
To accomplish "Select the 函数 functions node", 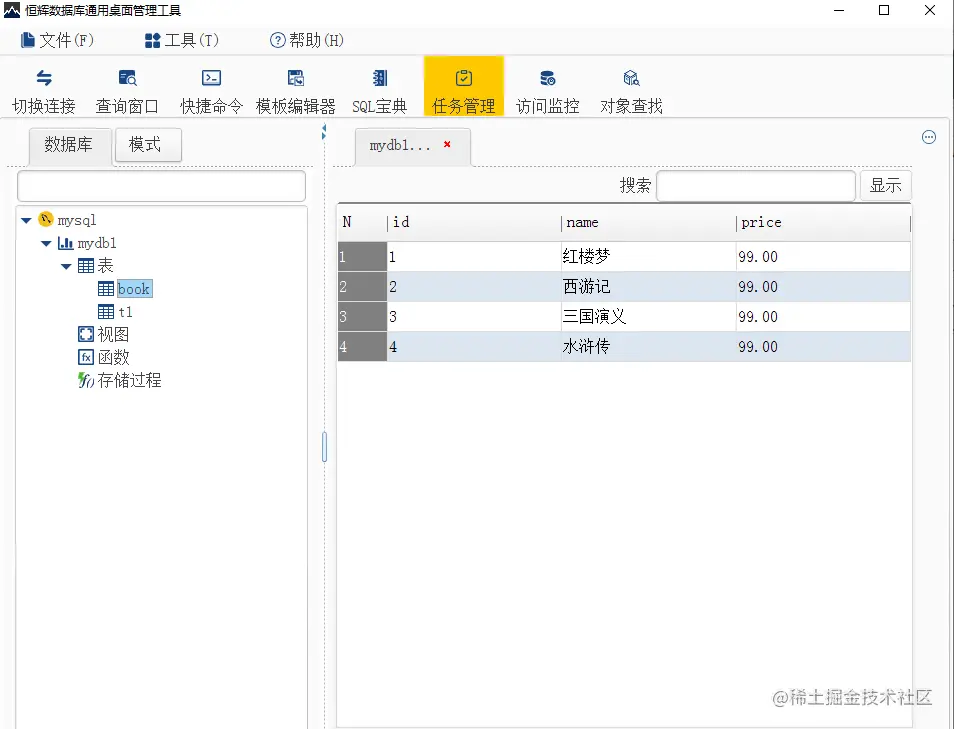I will 113,357.
